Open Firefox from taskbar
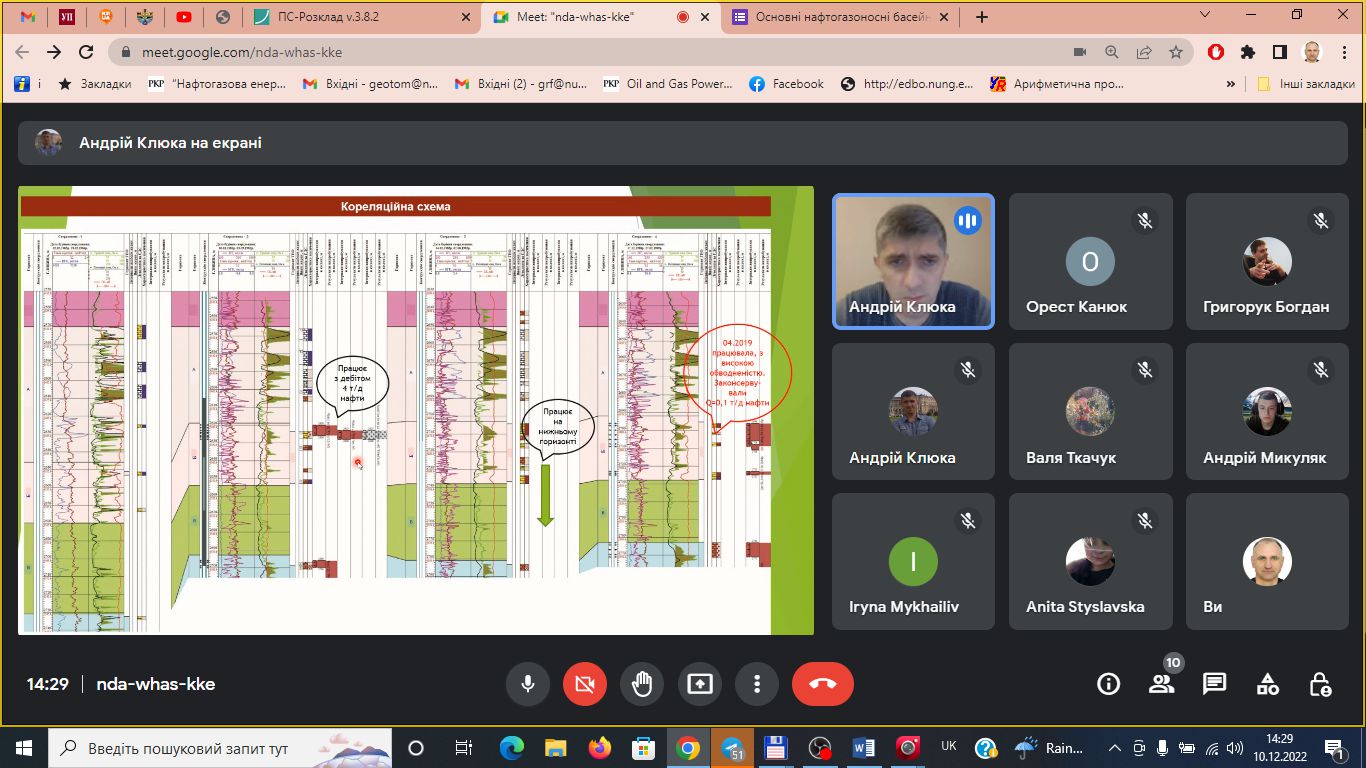Viewport: 1366px width, 768px height. [x=599, y=747]
